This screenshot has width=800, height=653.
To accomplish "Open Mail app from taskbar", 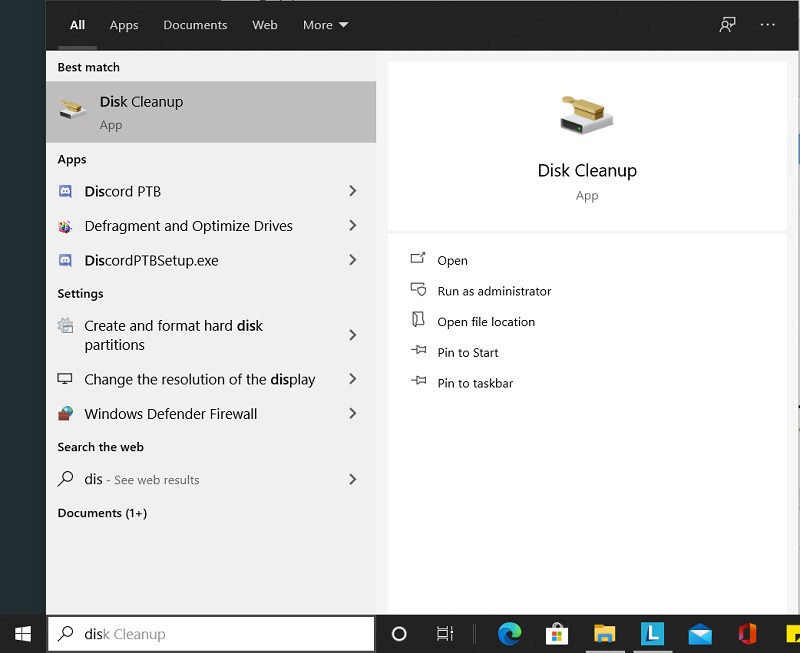I will [x=700, y=635].
